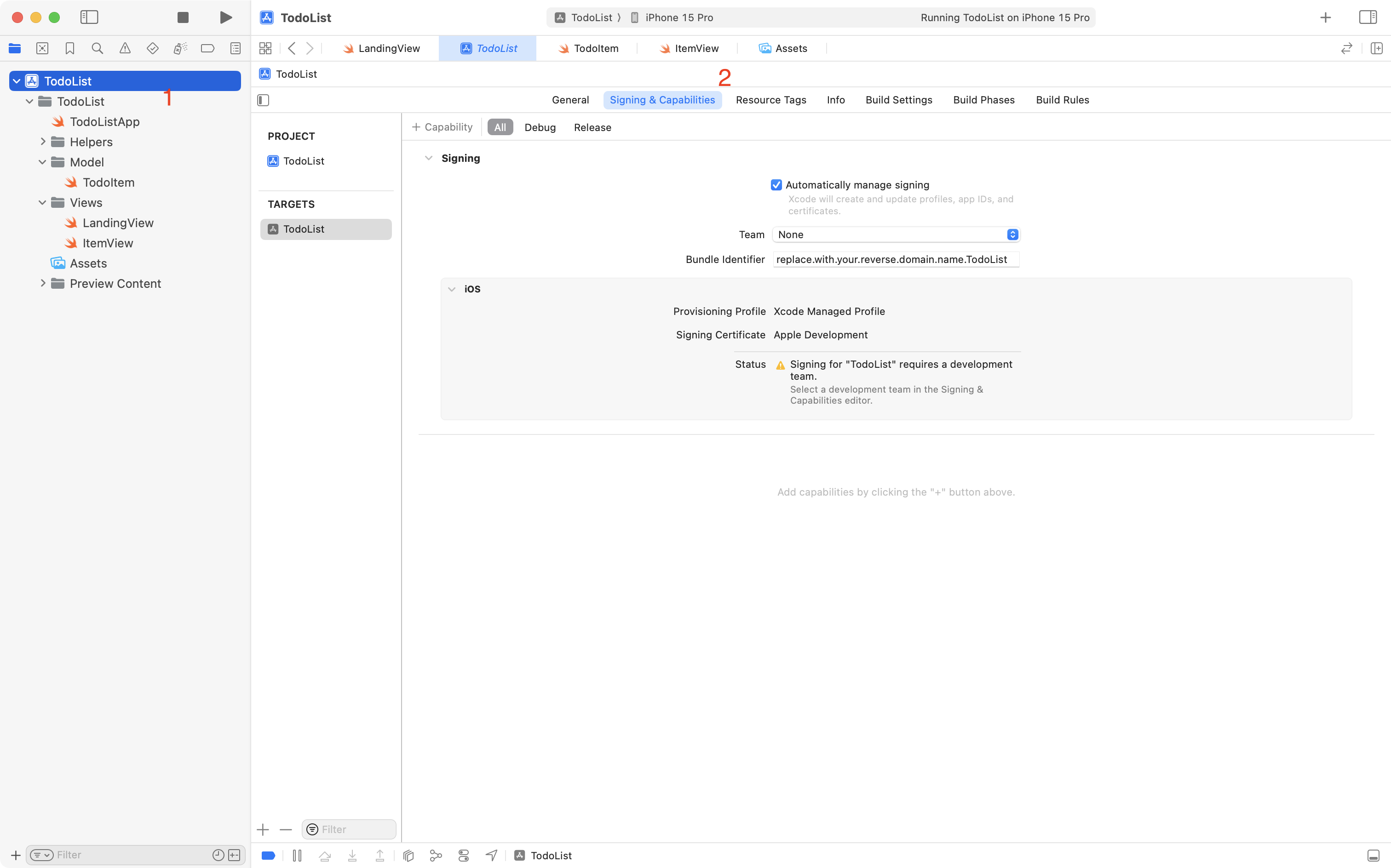Screen dimensions: 1391x868
Task: Open the Bookmark navigator
Action: [x=70, y=48]
